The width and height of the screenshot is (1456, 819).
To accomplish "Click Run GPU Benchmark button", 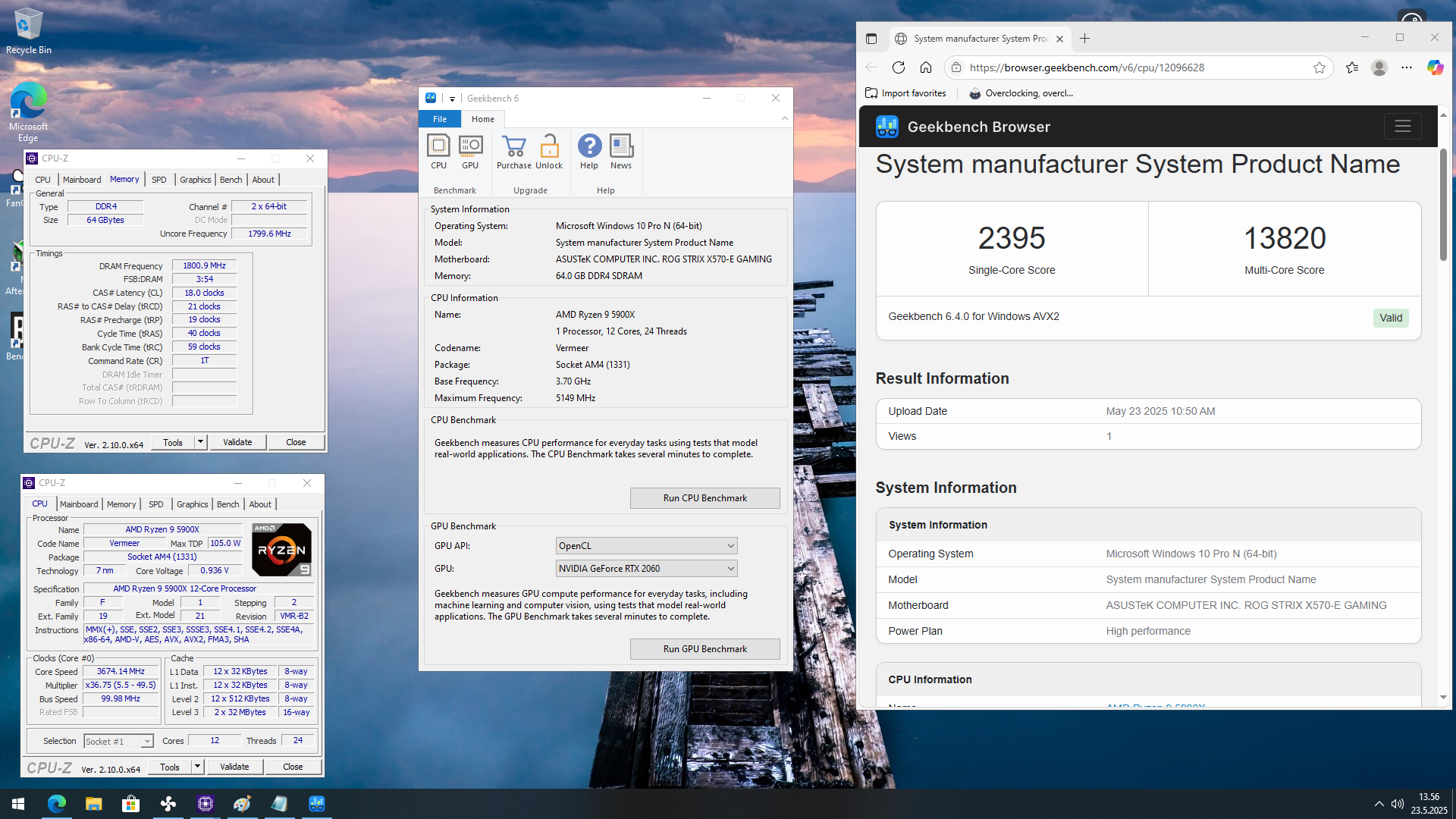I will [705, 649].
